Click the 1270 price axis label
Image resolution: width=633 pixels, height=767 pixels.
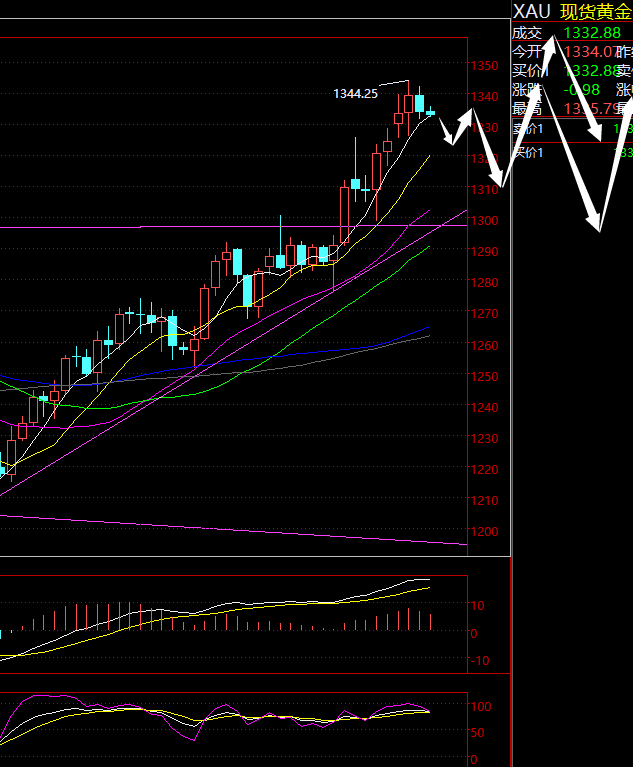coord(484,314)
